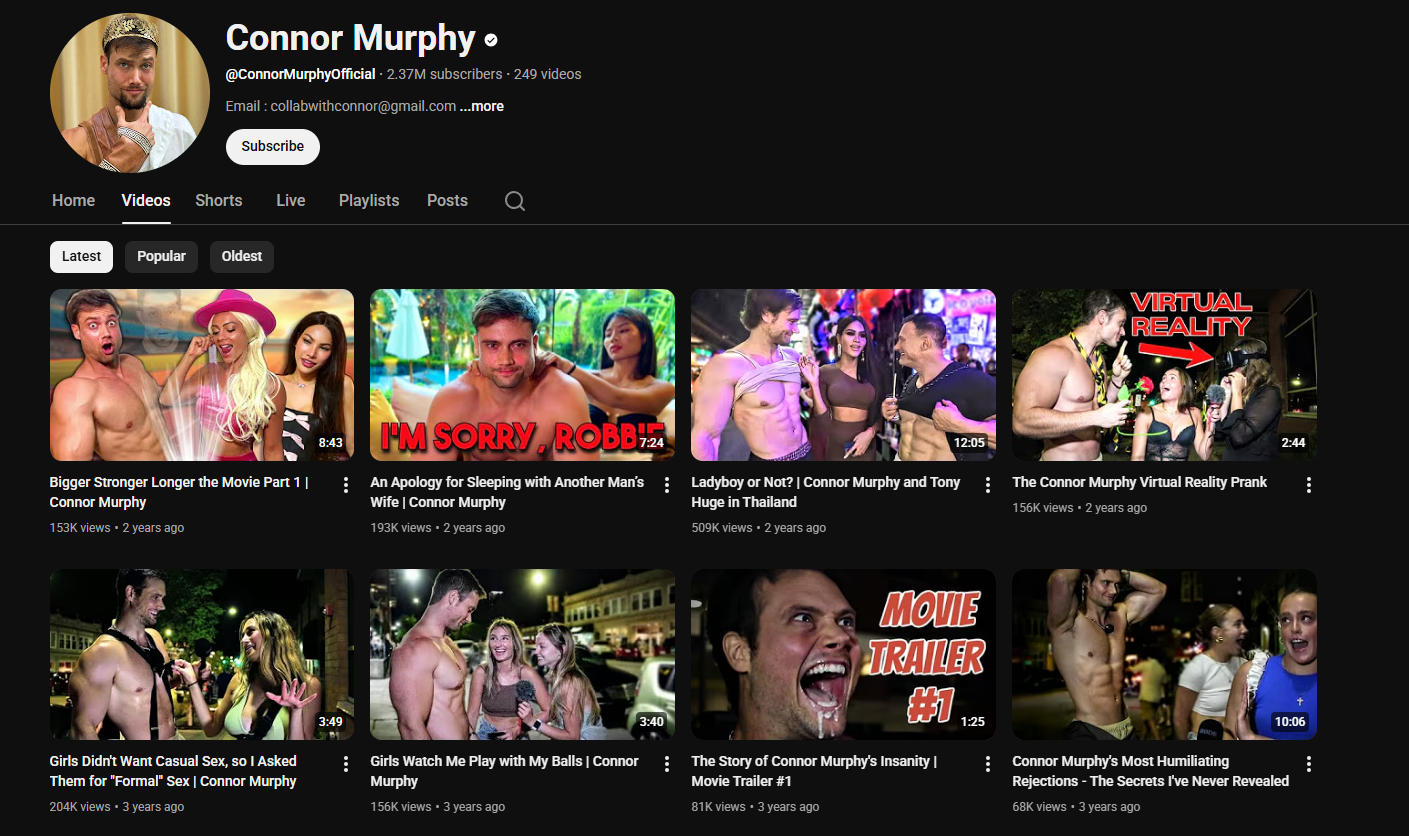The width and height of the screenshot is (1409, 836).
Task: Select the Popular sort filter chip
Action: tap(161, 257)
